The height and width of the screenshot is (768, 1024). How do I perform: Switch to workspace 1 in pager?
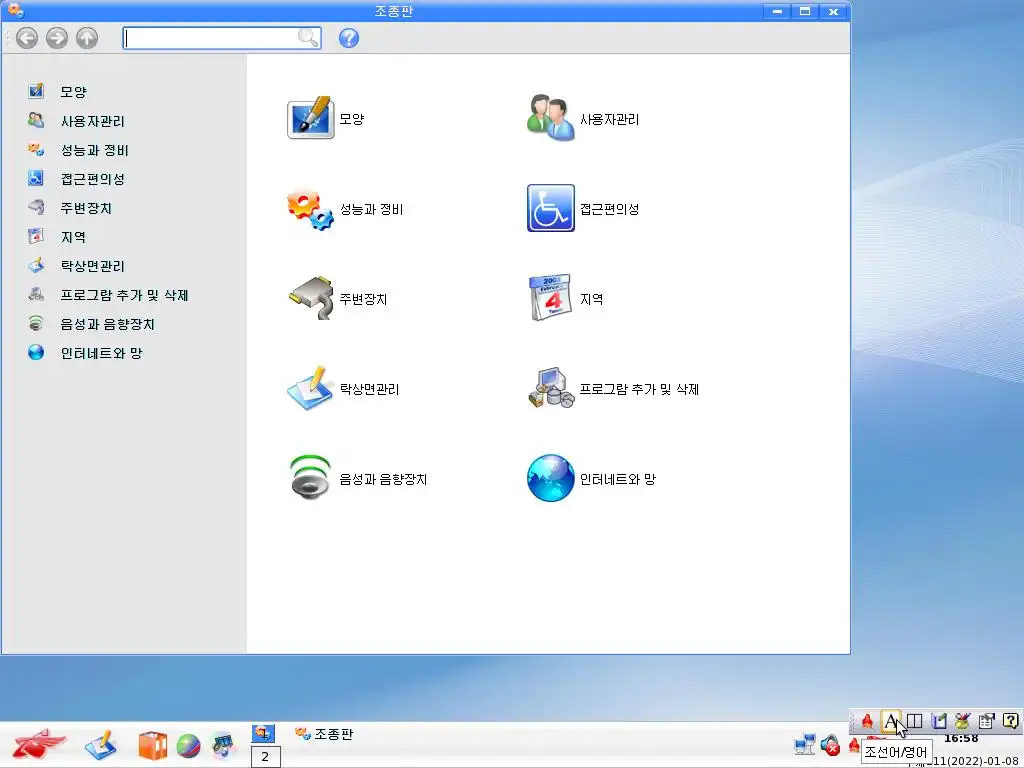tap(263, 733)
